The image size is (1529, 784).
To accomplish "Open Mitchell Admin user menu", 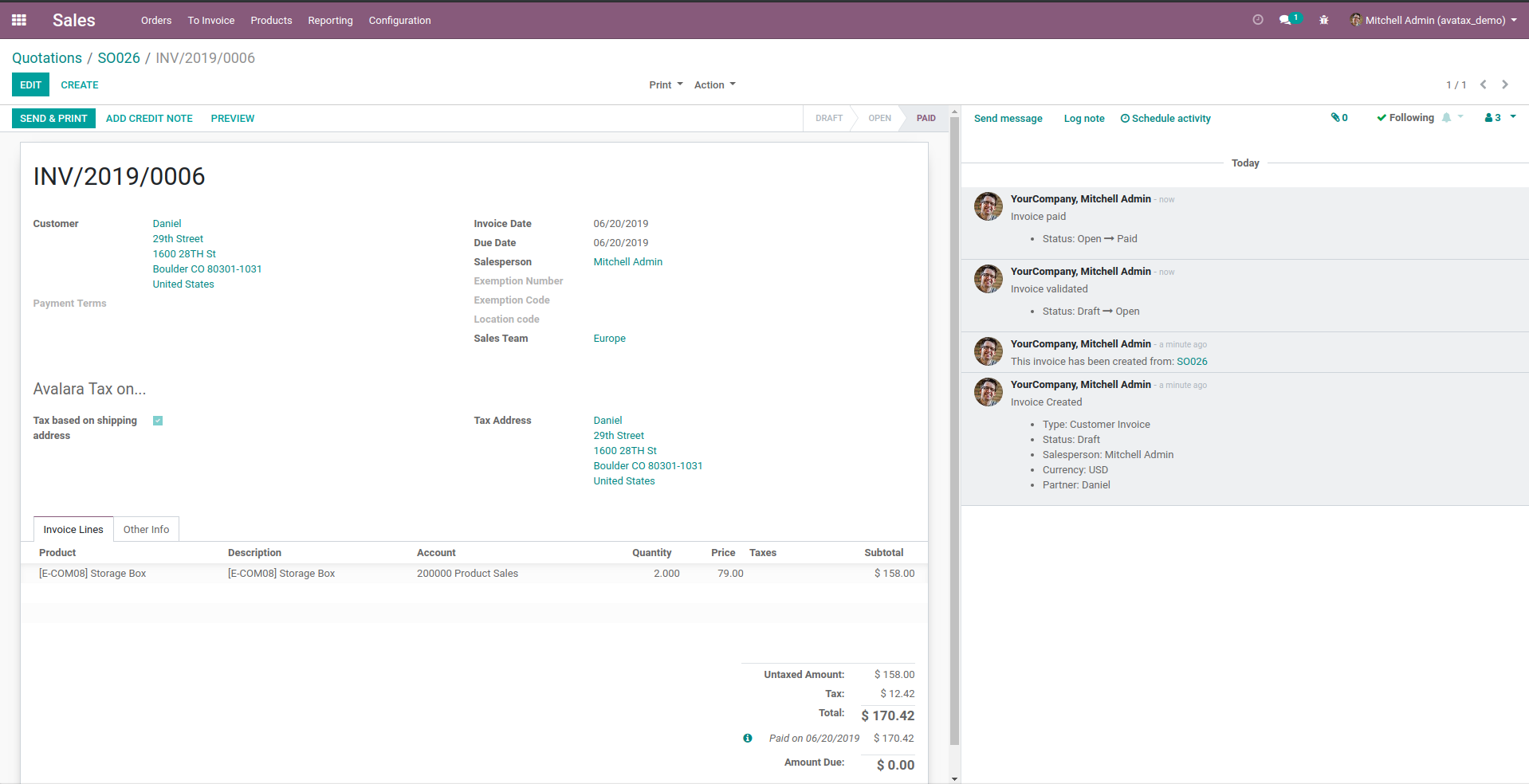I will 1433,20.
